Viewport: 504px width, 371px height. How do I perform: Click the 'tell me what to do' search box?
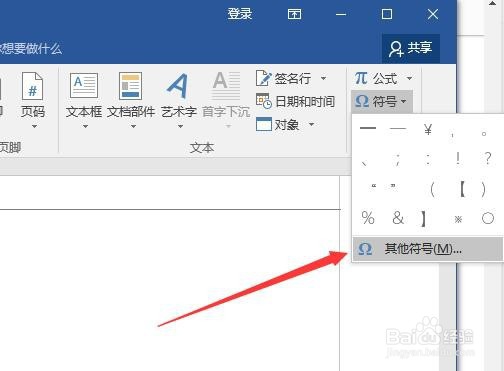click(x=31, y=49)
